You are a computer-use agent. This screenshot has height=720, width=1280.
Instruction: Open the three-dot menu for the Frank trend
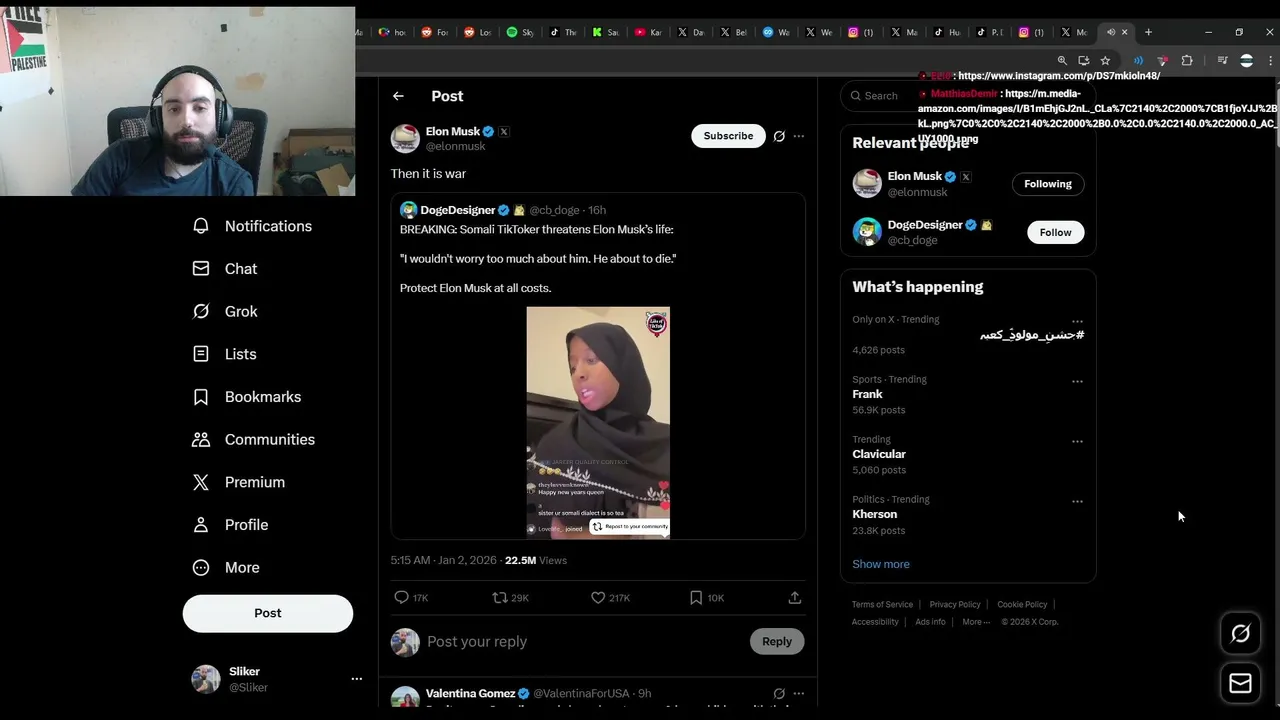point(1077,381)
